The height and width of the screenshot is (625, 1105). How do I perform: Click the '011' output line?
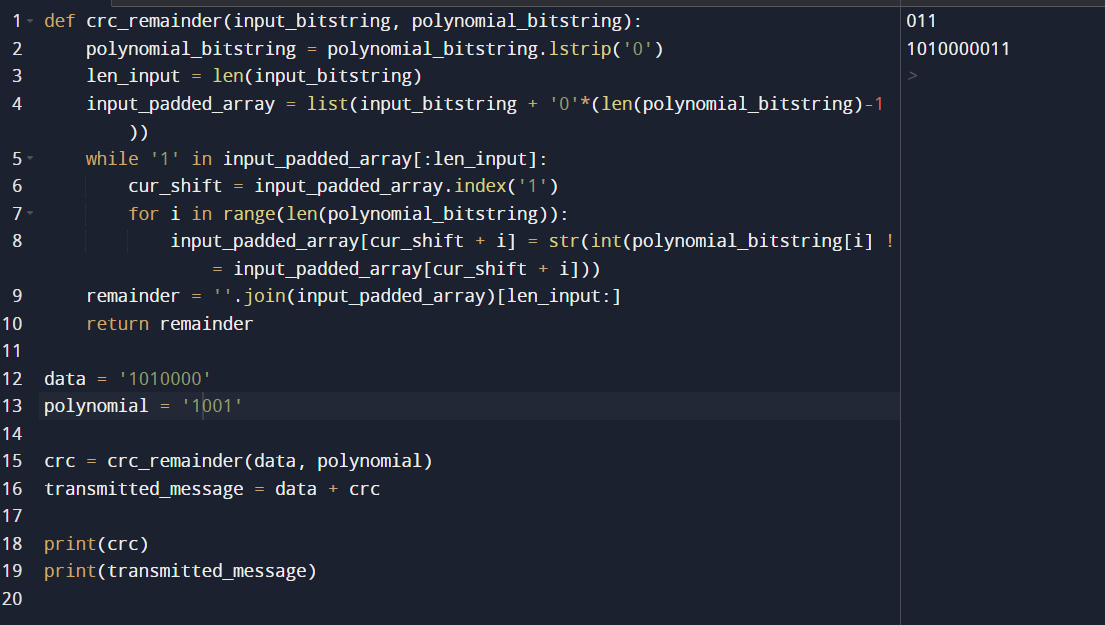[x=921, y=21]
